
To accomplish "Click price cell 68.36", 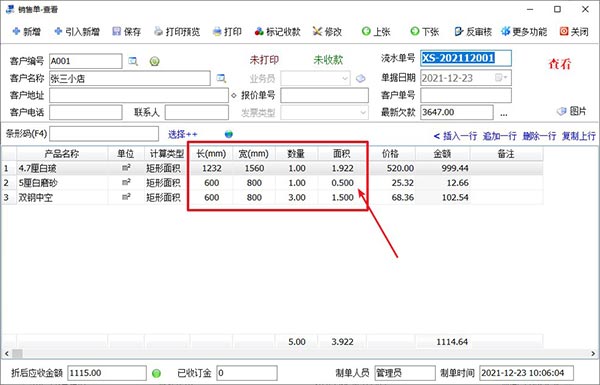I will tap(391, 197).
